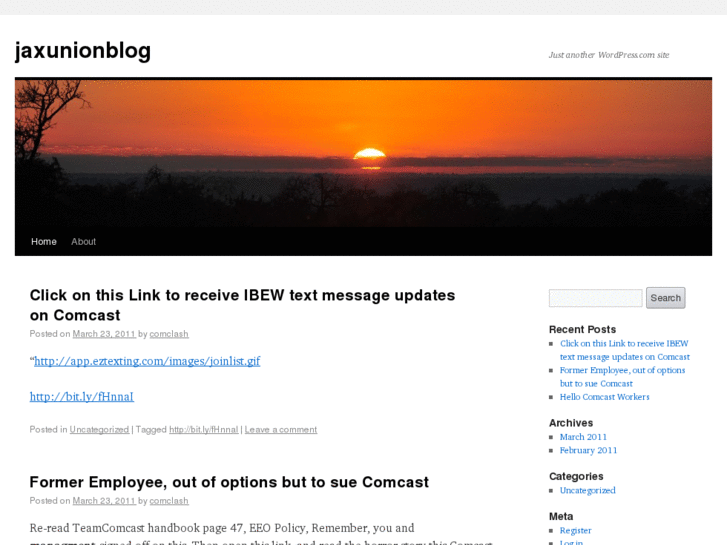Open the eztexting joinlist.gif link
Image resolution: width=727 pixels, height=545 pixels.
(x=147, y=361)
